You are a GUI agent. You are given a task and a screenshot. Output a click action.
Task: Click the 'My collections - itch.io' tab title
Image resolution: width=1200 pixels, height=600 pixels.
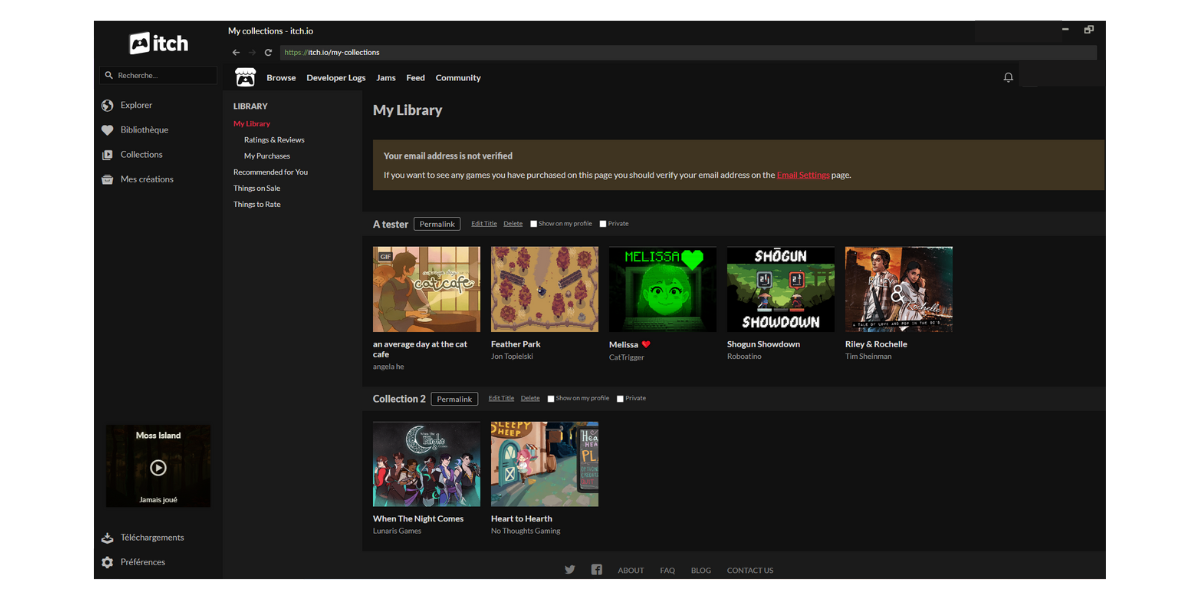coord(270,31)
